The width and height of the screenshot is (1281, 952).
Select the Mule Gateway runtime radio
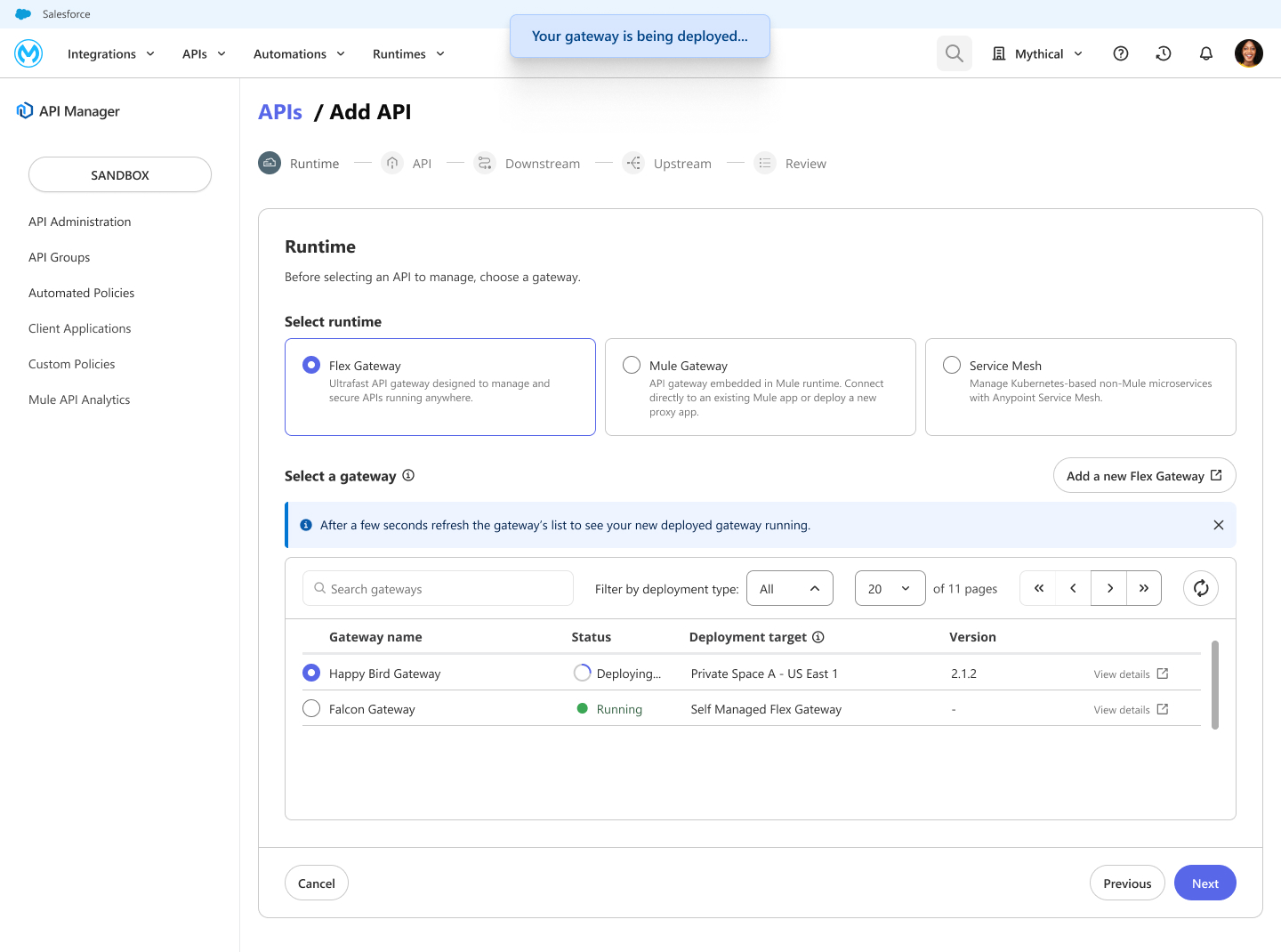(x=632, y=365)
